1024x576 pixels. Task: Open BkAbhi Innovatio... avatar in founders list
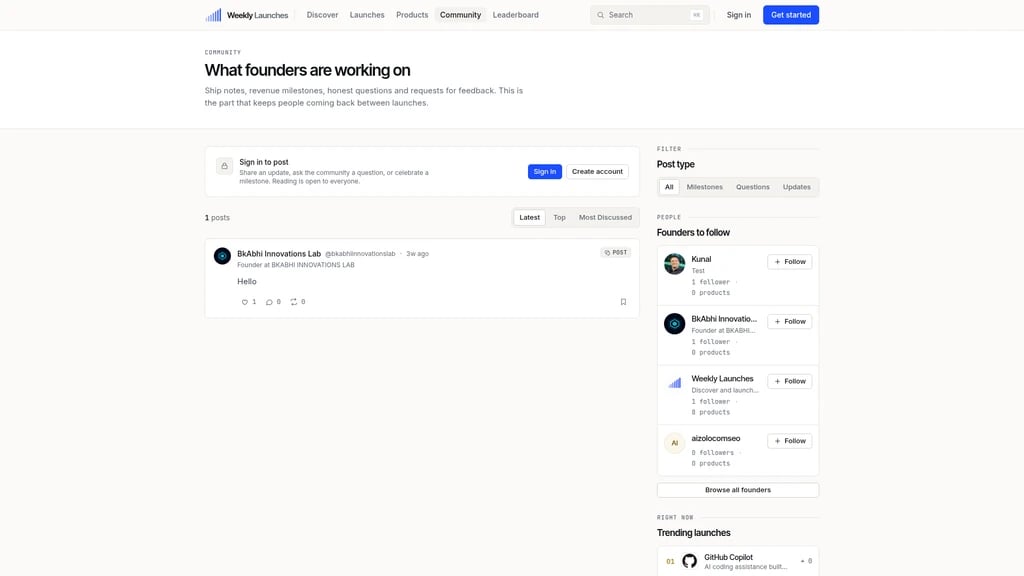675,324
